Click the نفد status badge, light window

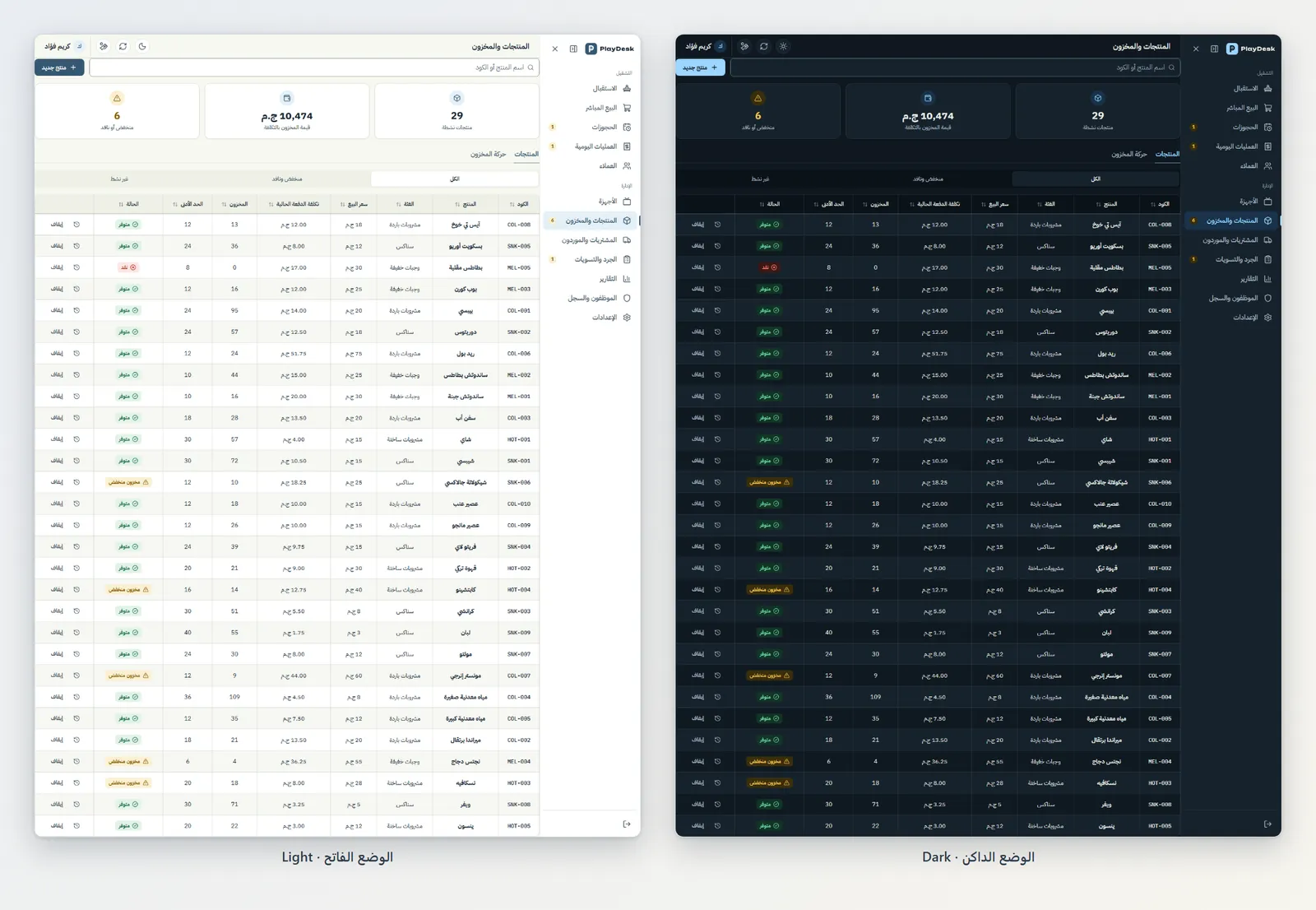click(x=127, y=267)
